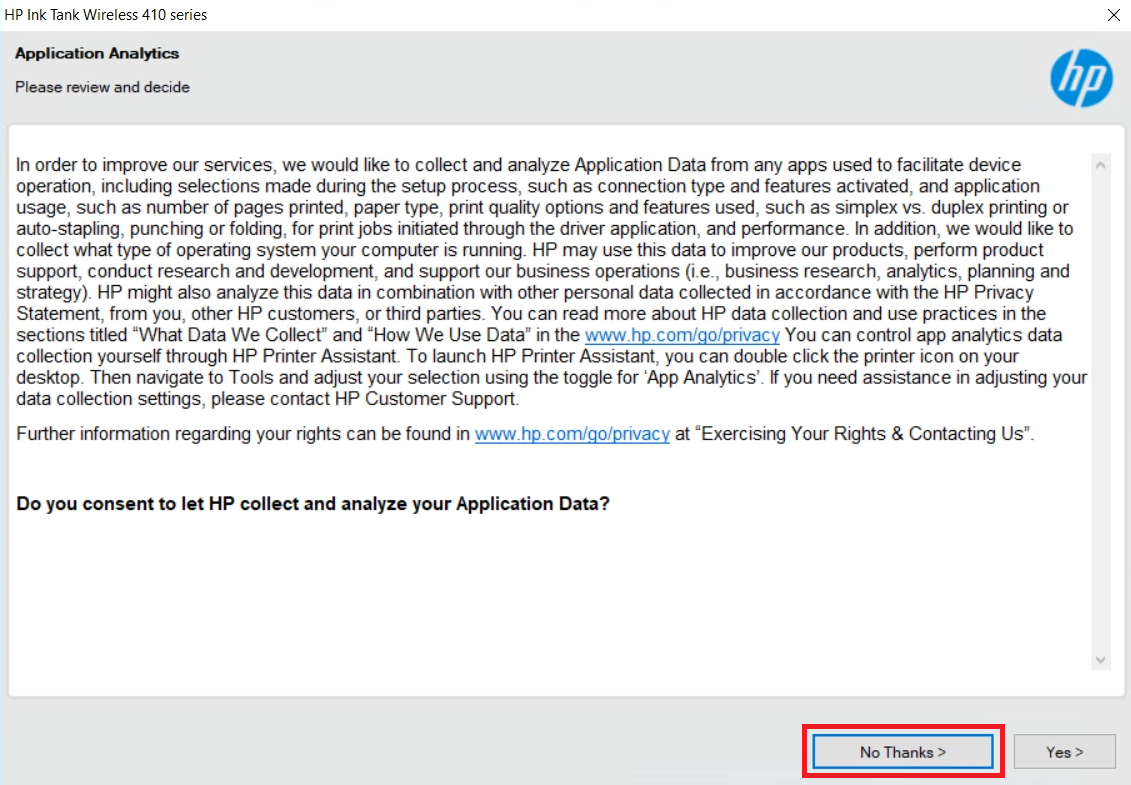Click "Please review and decide" text
Viewport: 1131px width, 785px height.
point(102,87)
